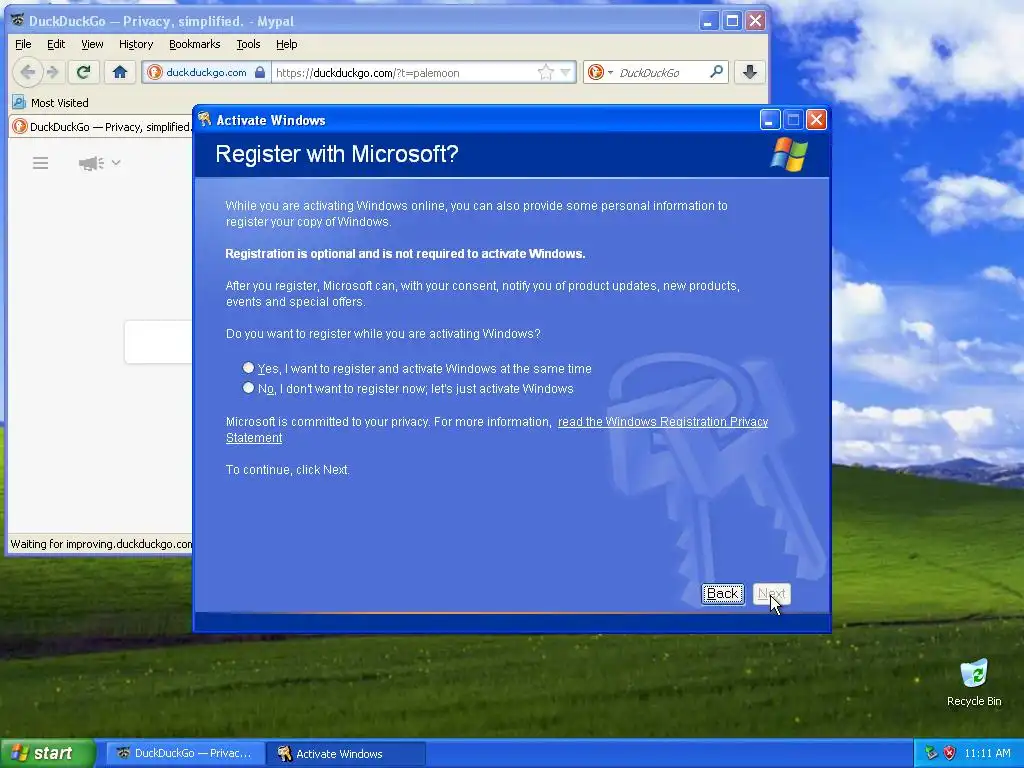Click the network connection tray icon
The image size is (1024, 768).
[931, 753]
